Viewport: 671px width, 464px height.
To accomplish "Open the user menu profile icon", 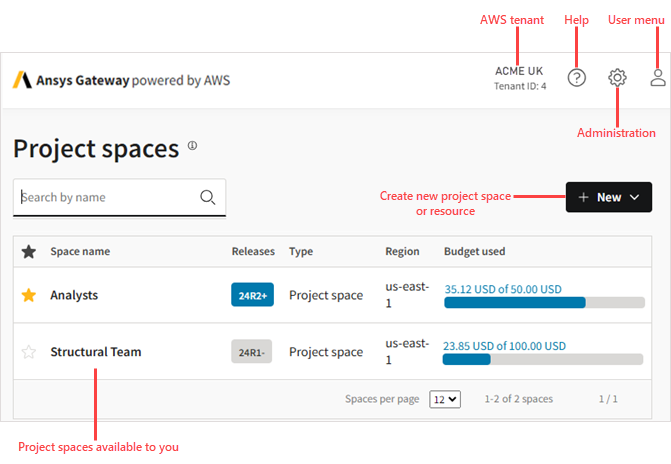I will click(x=658, y=78).
